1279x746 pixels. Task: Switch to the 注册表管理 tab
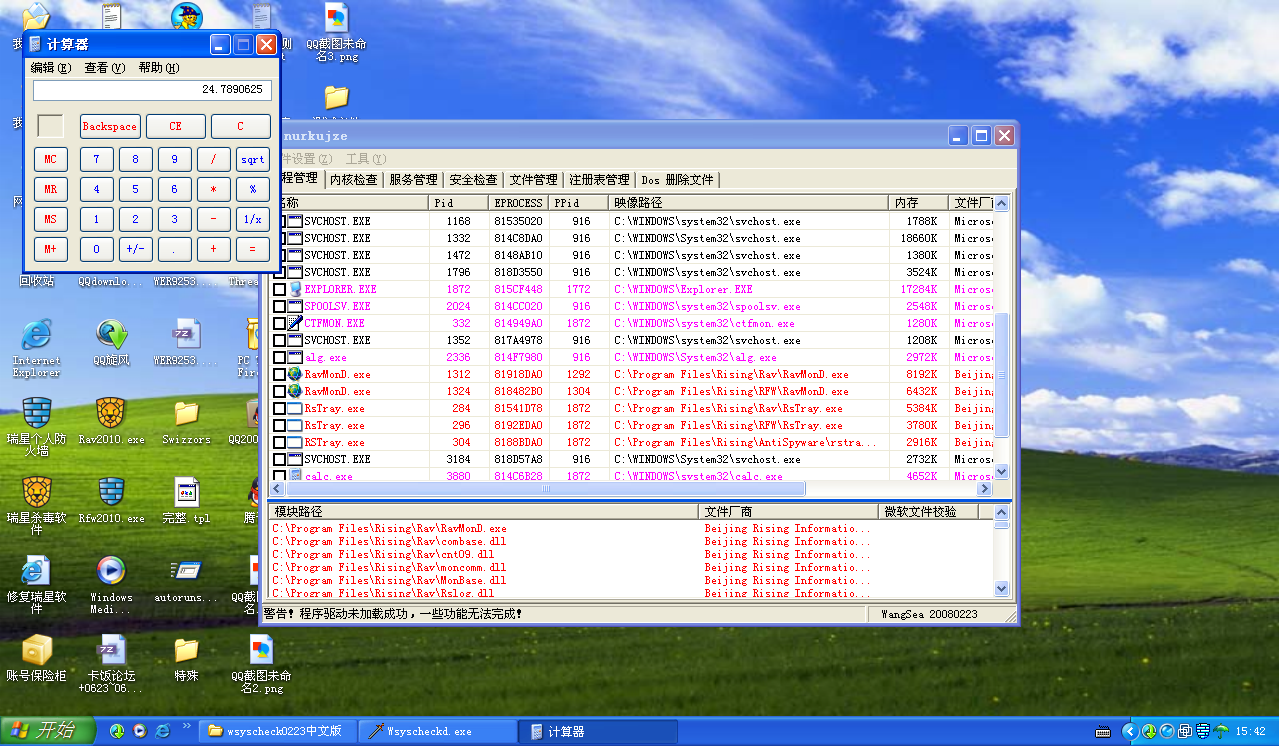pos(599,180)
